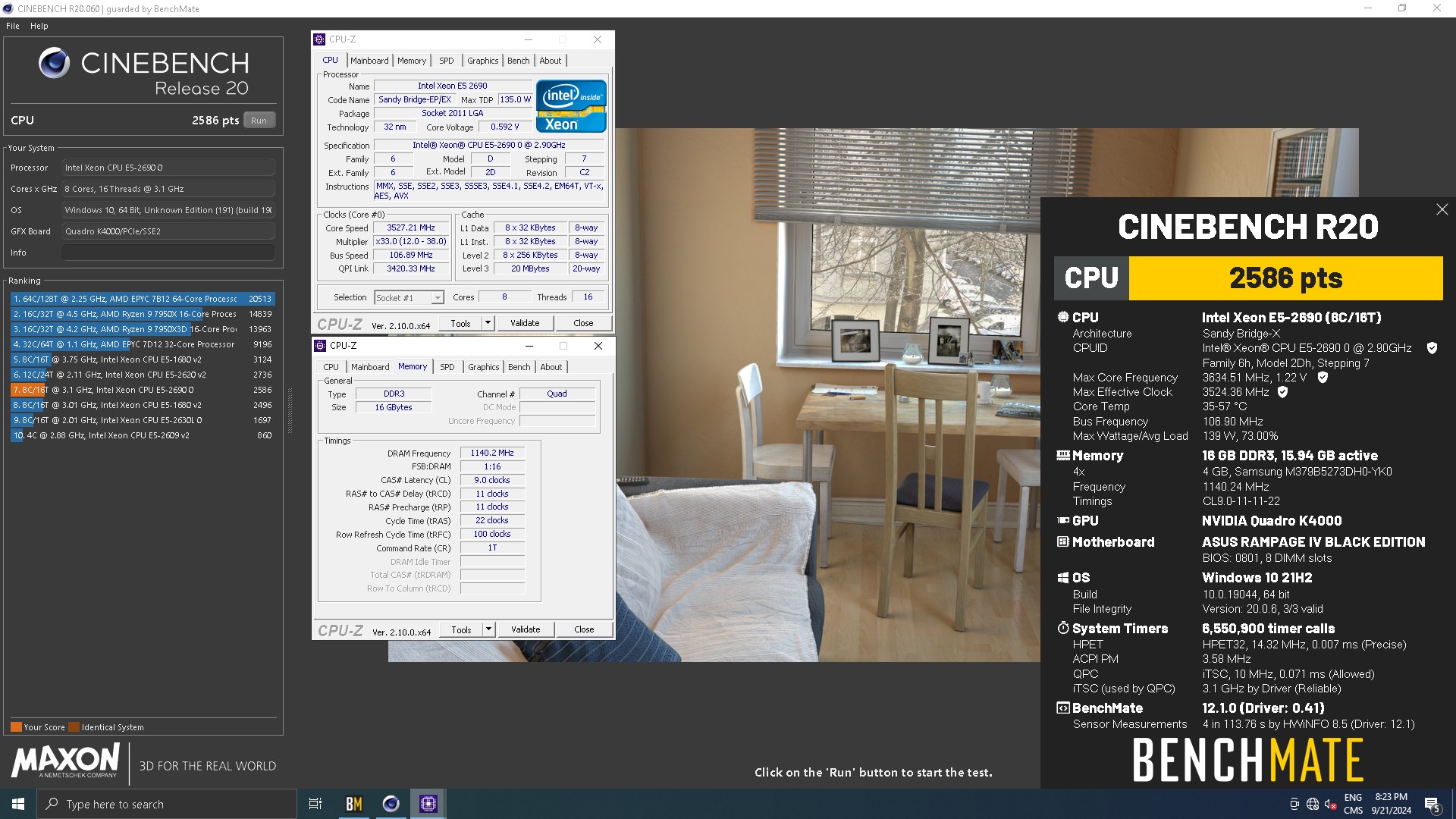Select Ryzen 9 7950X3D ranking row
The width and height of the screenshot is (1456, 819).
pos(143,329)
